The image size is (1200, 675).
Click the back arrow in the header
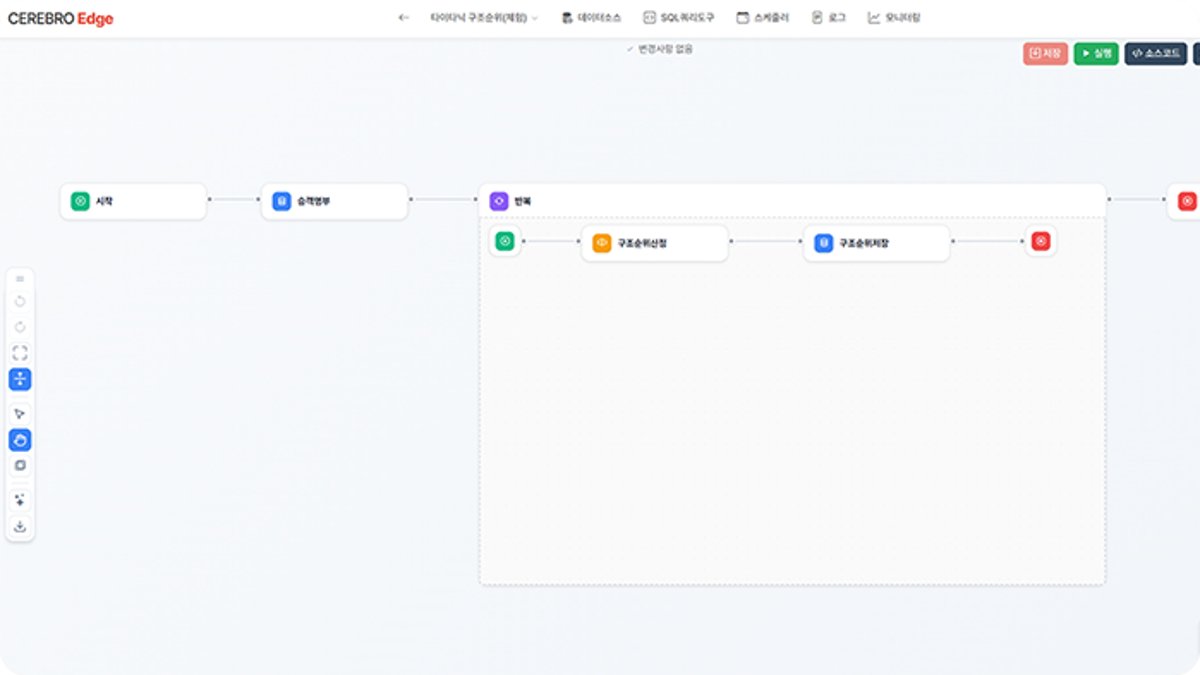click(403, 18)
